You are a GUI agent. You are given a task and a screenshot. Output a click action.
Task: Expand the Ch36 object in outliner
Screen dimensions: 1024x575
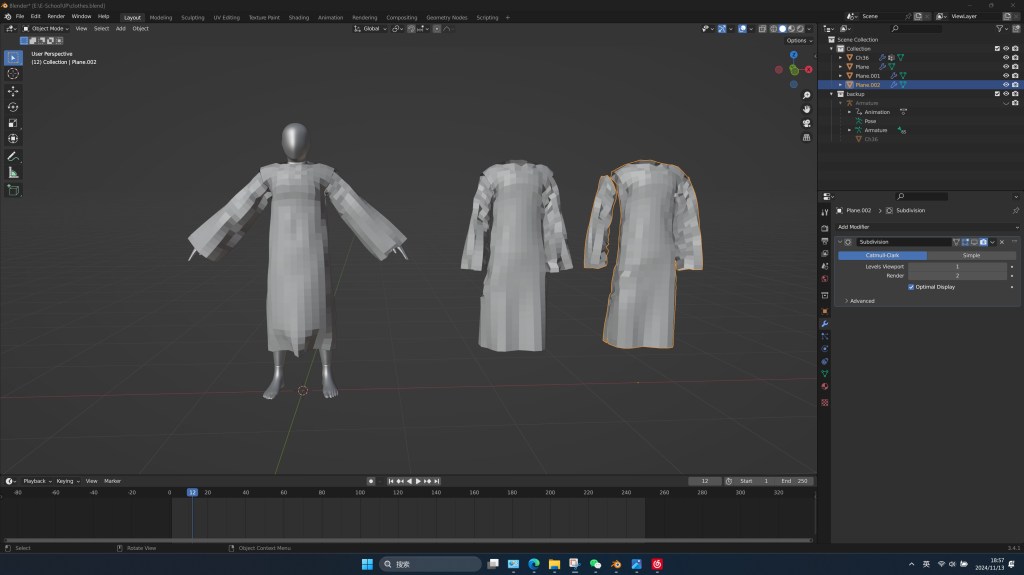(841, 58)
